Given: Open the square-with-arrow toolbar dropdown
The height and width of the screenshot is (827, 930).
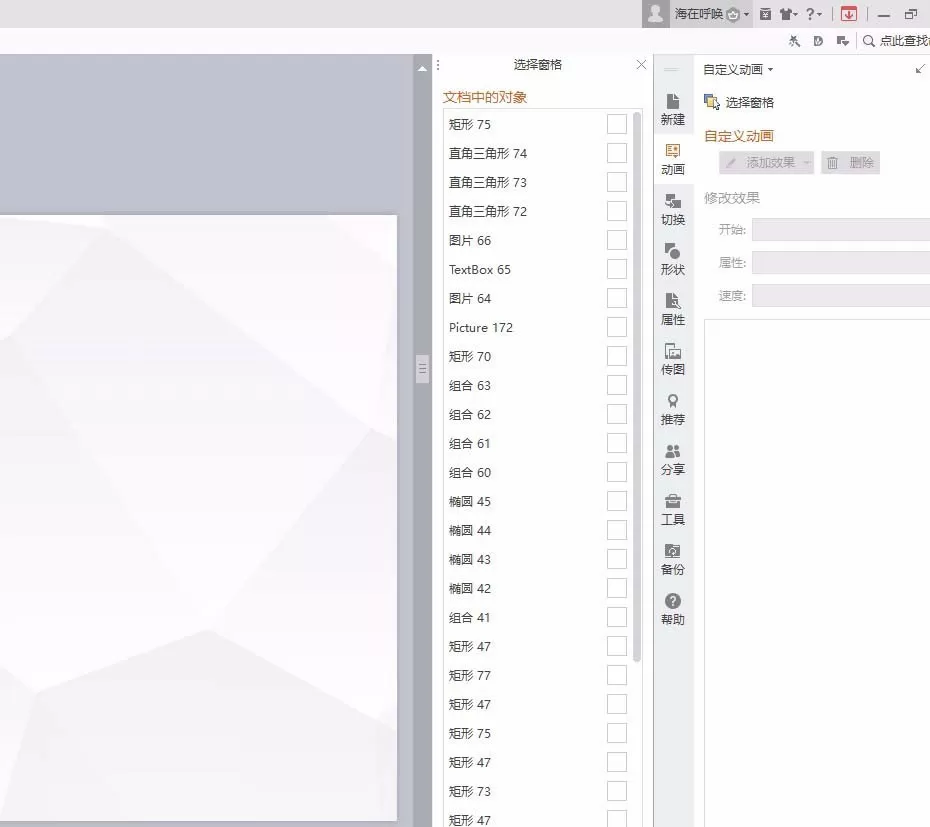Looking at the screenshot, I should click(843, 41).
